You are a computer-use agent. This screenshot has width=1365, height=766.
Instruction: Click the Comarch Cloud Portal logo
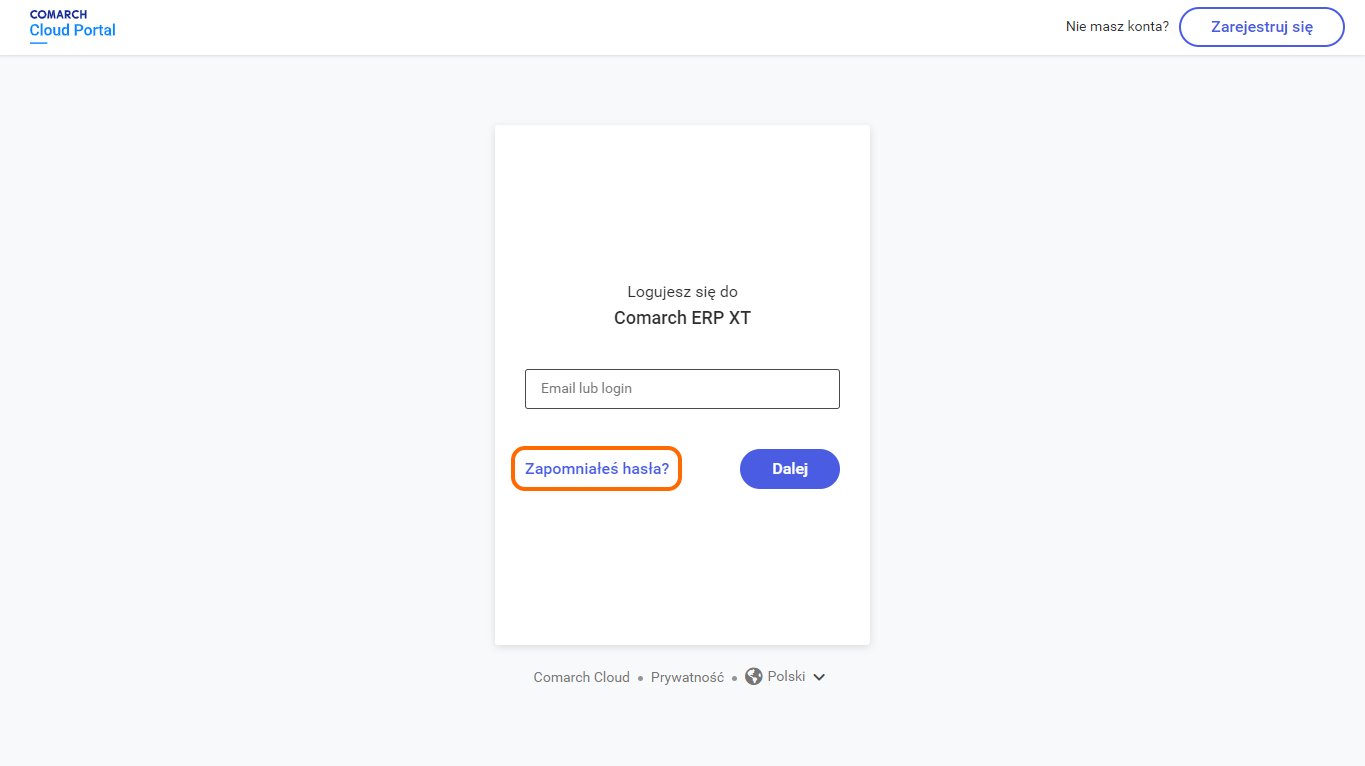click(72, 26)
